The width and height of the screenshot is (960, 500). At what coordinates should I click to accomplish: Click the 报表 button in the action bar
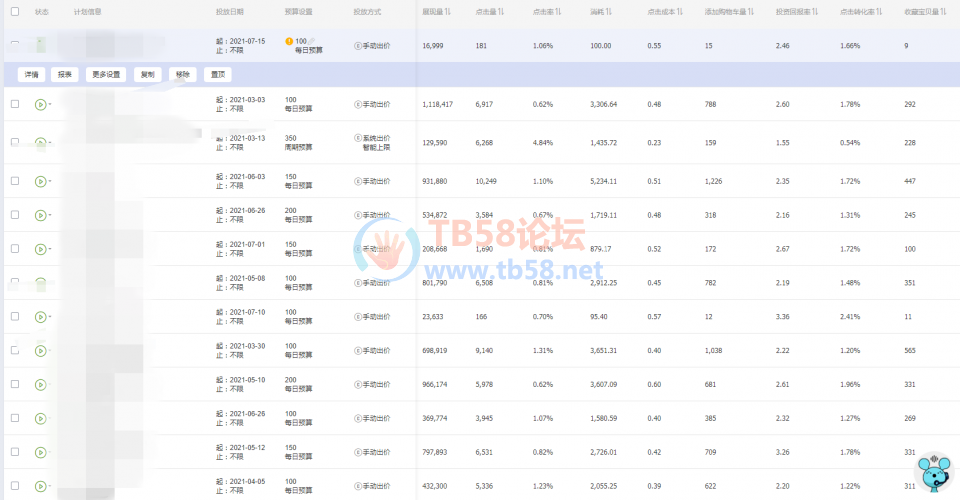pyautogui.click(x=64, y=75)
